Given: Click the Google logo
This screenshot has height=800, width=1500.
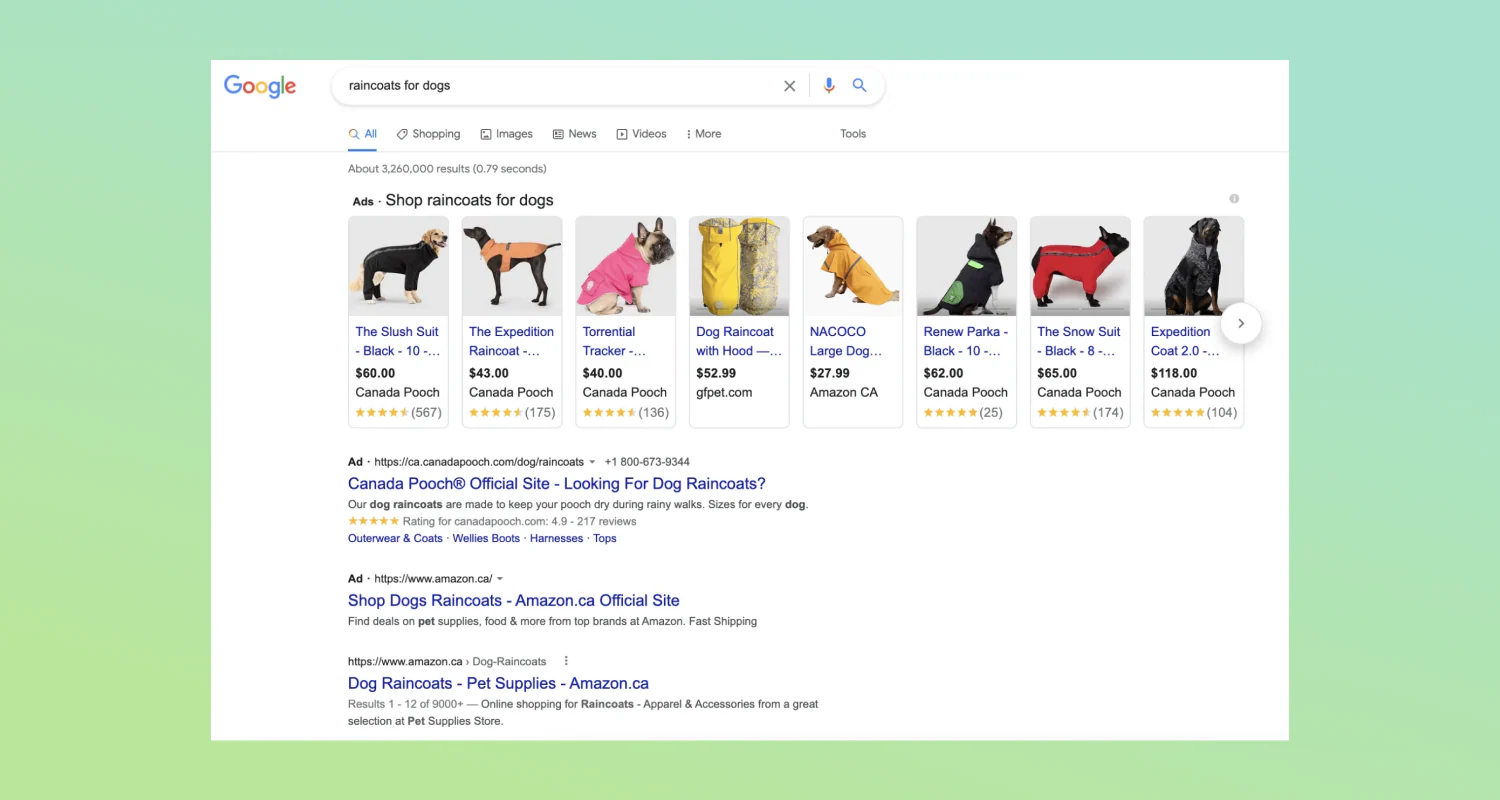Looking at the screenshot, I should pos(259,87).
